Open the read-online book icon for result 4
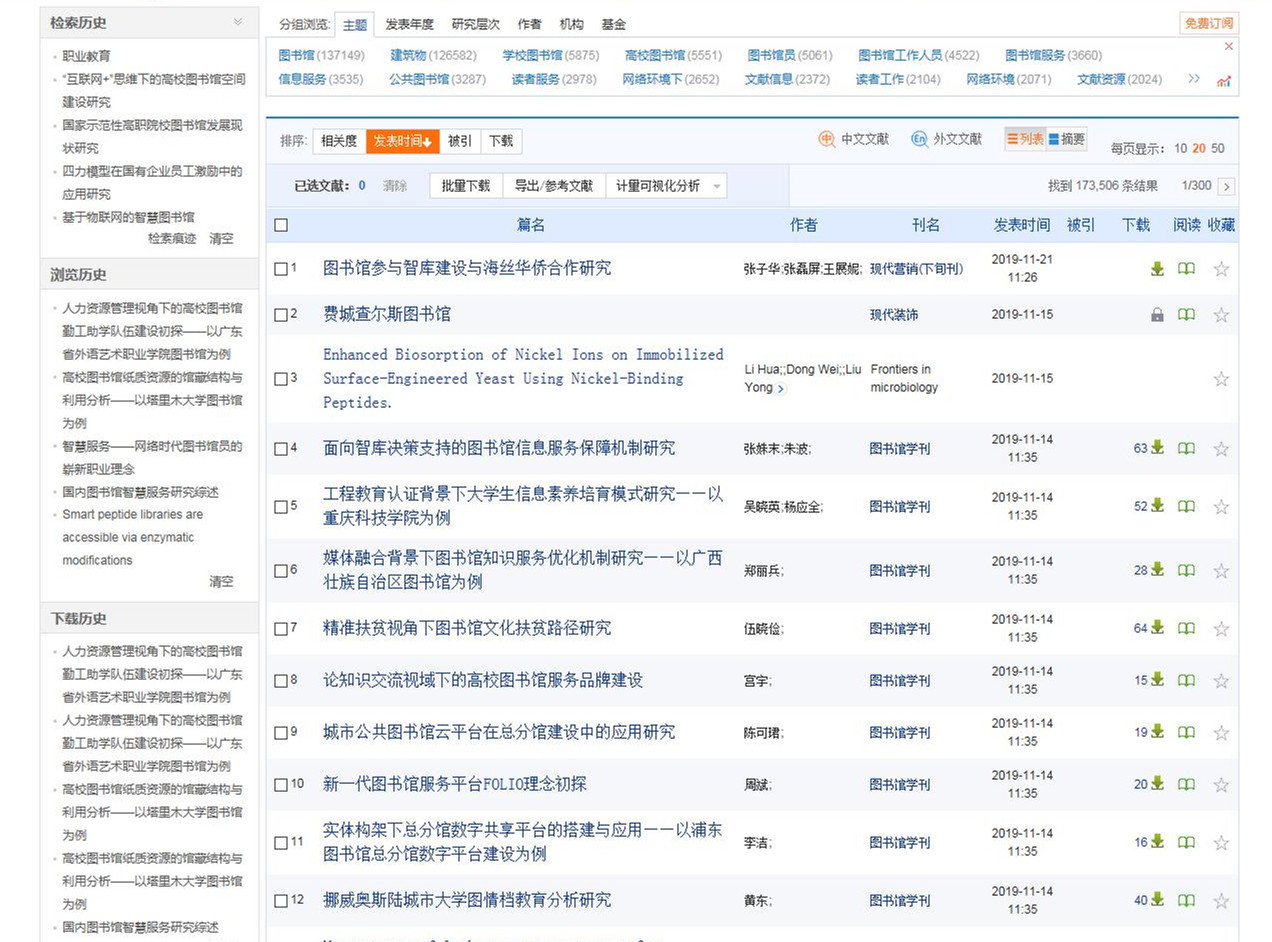Image resolution: width=1272 pixels, height=942 pixels. 1186,449
